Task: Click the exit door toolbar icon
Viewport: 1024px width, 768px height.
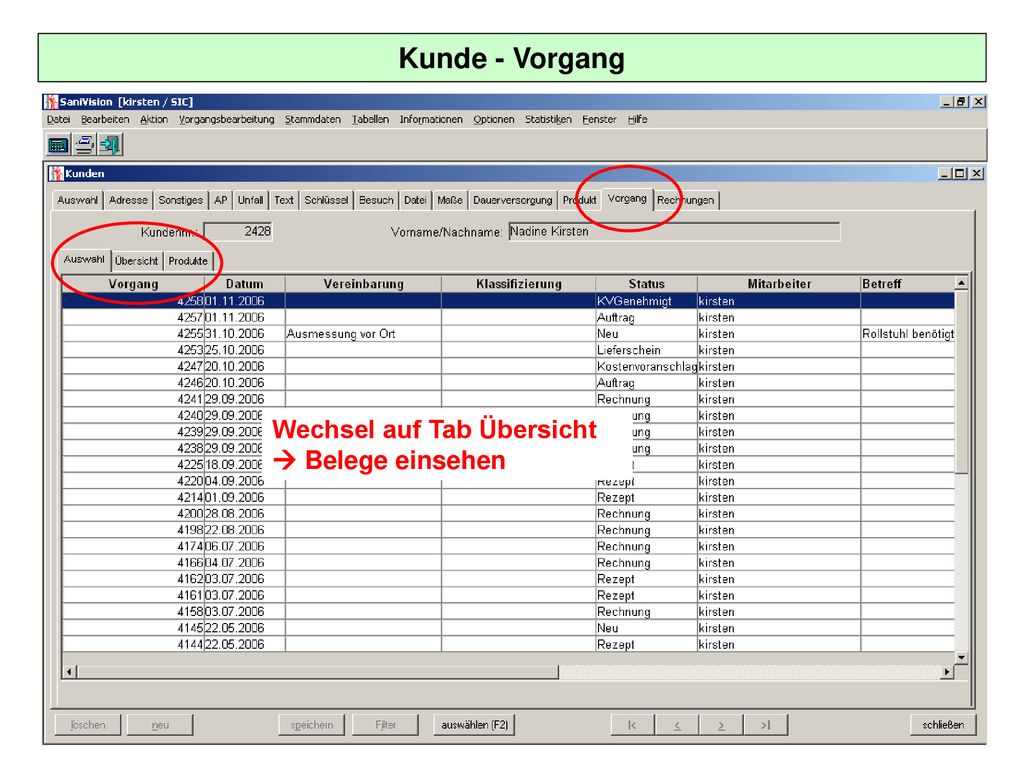Action: tap(110, 145)
